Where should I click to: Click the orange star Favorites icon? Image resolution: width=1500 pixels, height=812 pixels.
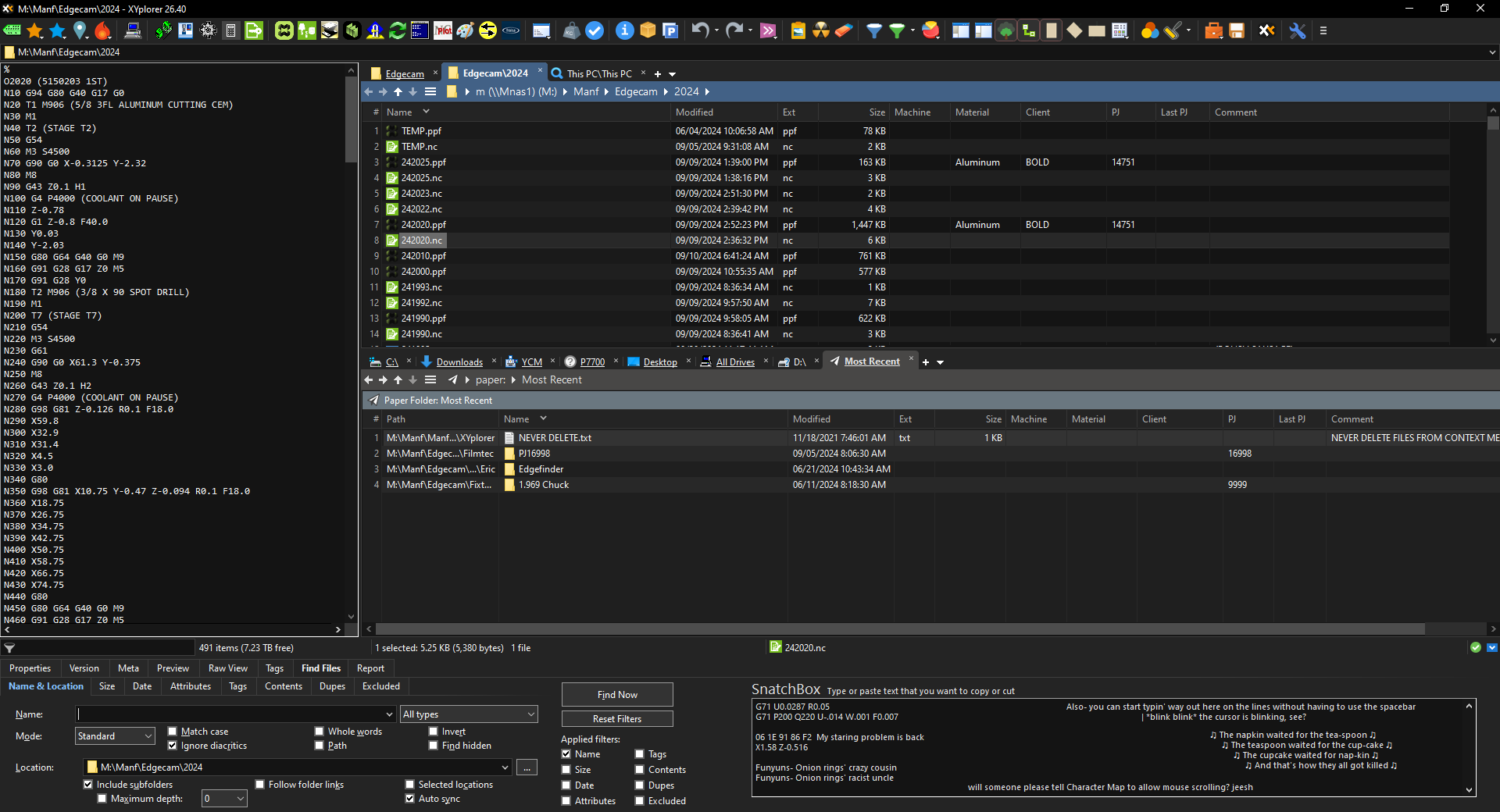pos(34,30)
